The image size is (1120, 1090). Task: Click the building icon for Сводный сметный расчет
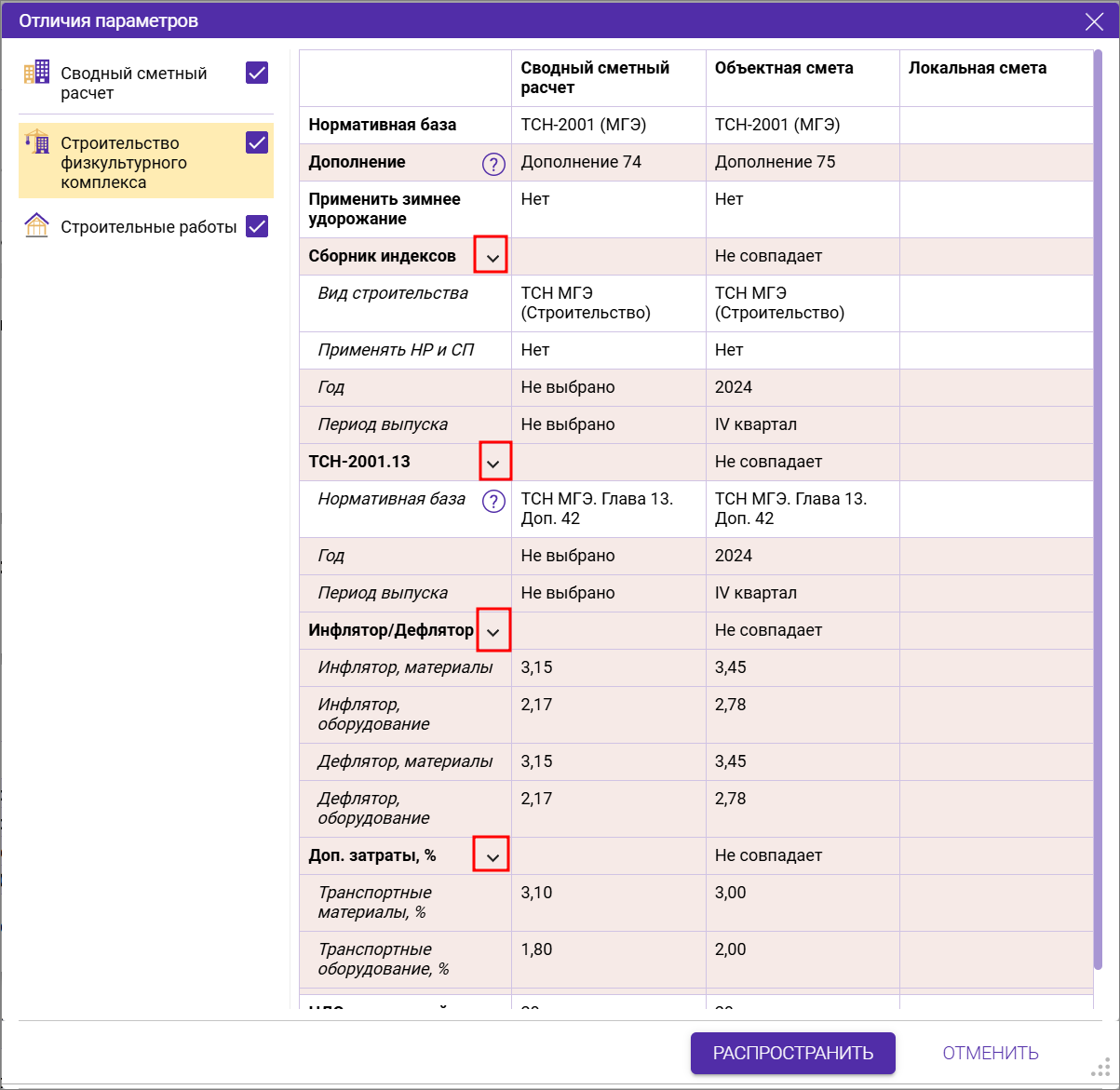coord(37,74)
